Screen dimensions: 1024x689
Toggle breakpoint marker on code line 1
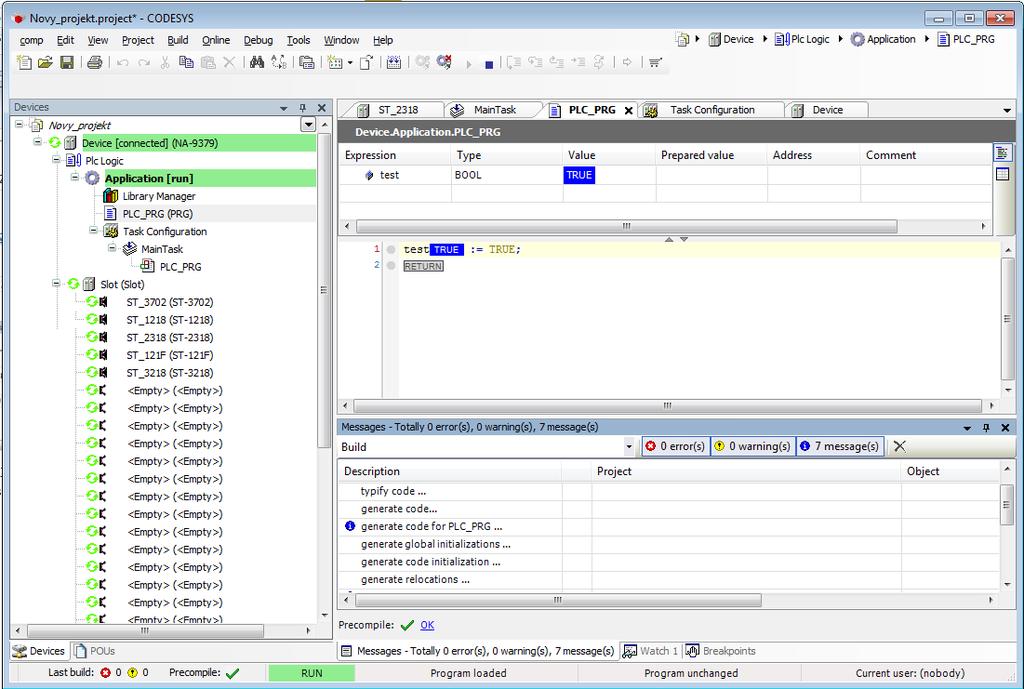tap(391, 249)
